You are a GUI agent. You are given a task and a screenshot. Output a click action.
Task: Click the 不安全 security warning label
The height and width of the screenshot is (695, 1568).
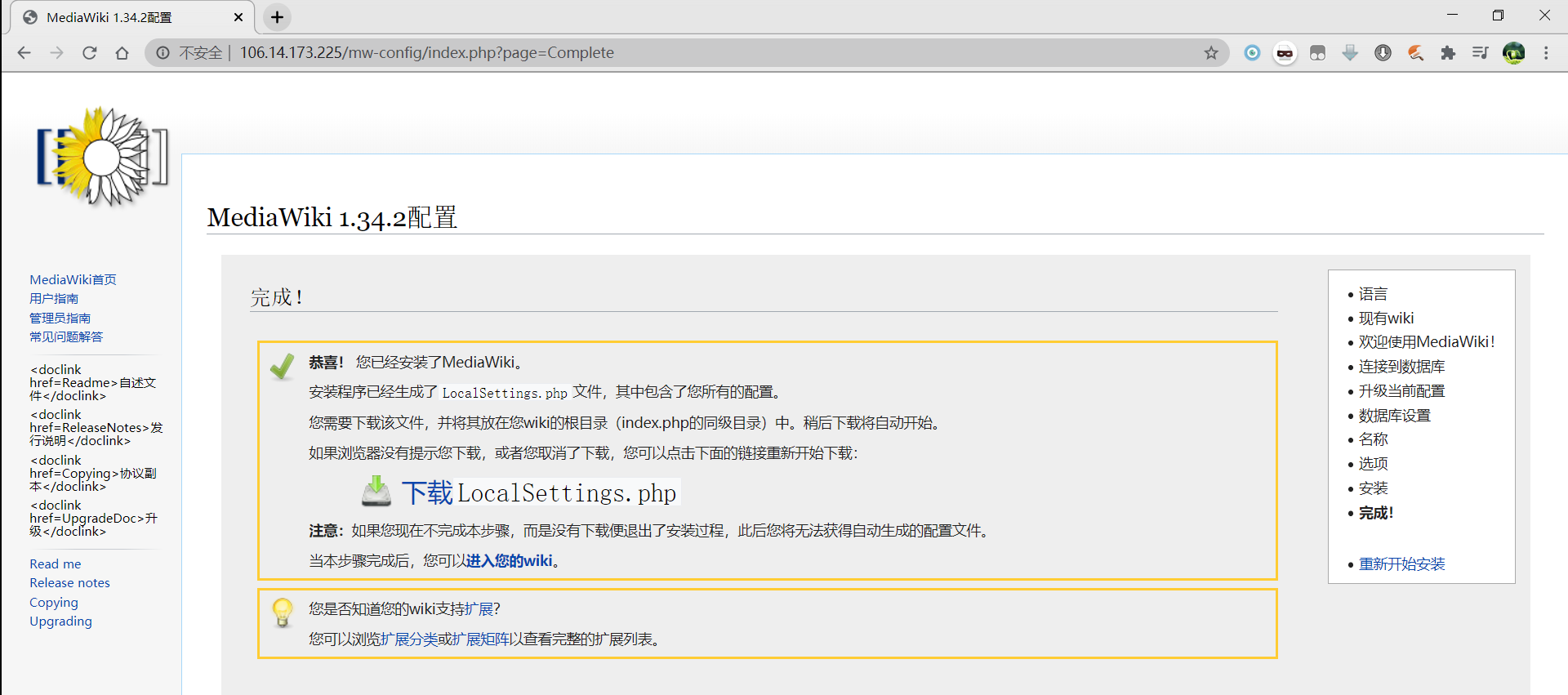(x=201, y=53)
